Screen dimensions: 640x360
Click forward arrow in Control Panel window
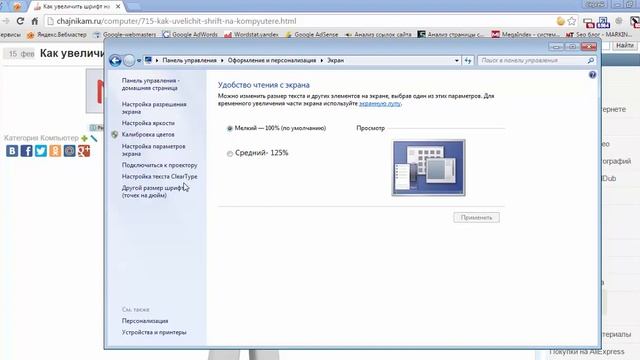(129, 61)
